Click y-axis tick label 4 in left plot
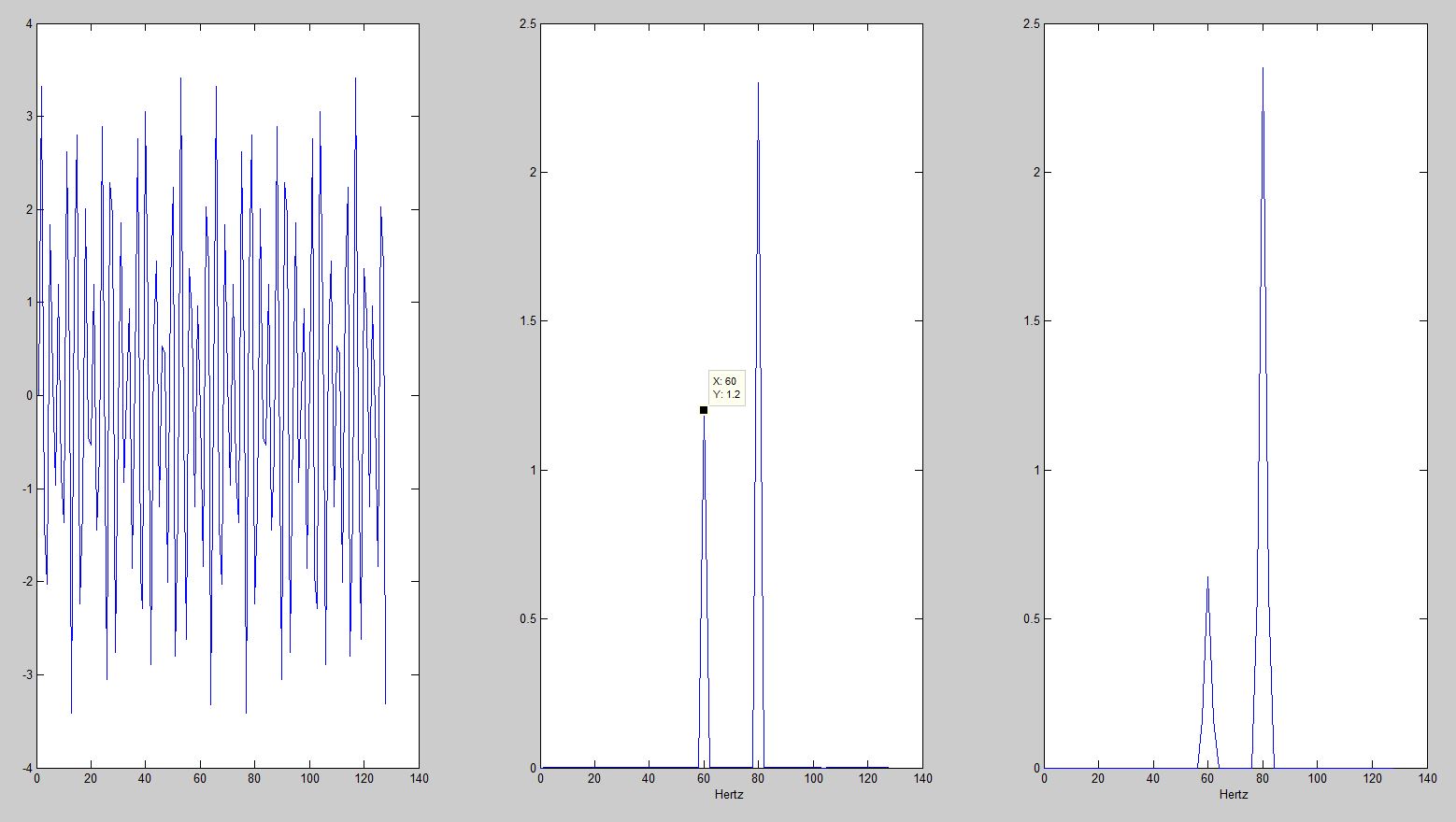 click(29, 24)
